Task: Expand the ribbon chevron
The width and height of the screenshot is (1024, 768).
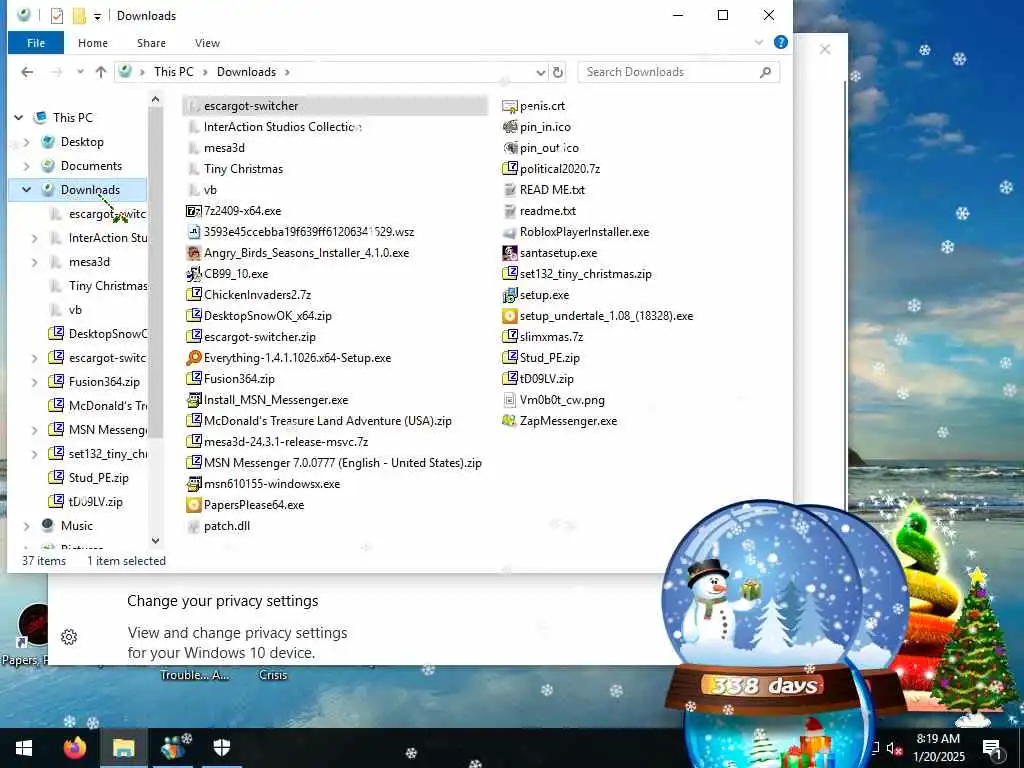Action: click(x=758, y=42)
